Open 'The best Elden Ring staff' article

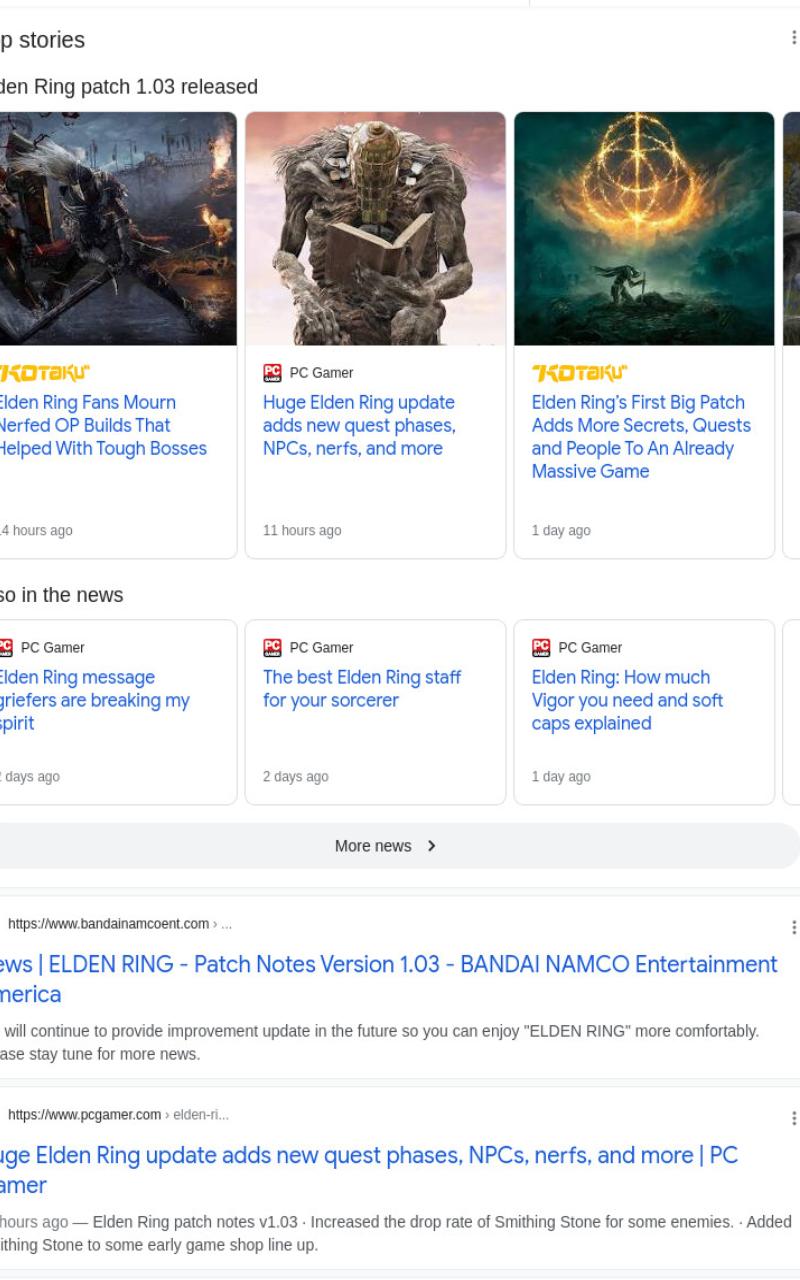[x=362, y=689]
